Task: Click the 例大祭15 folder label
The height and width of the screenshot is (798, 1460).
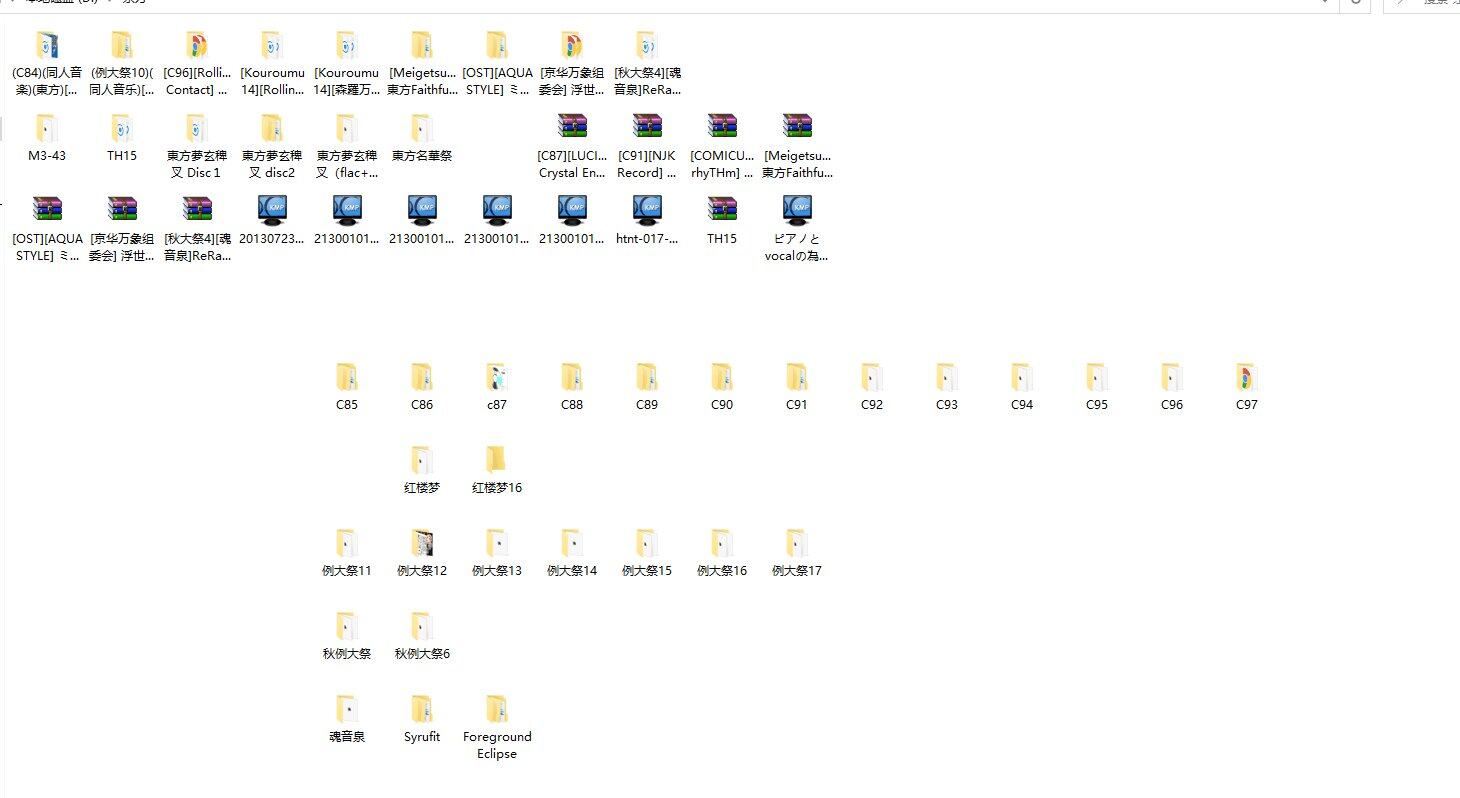Action: click(647, 571)
